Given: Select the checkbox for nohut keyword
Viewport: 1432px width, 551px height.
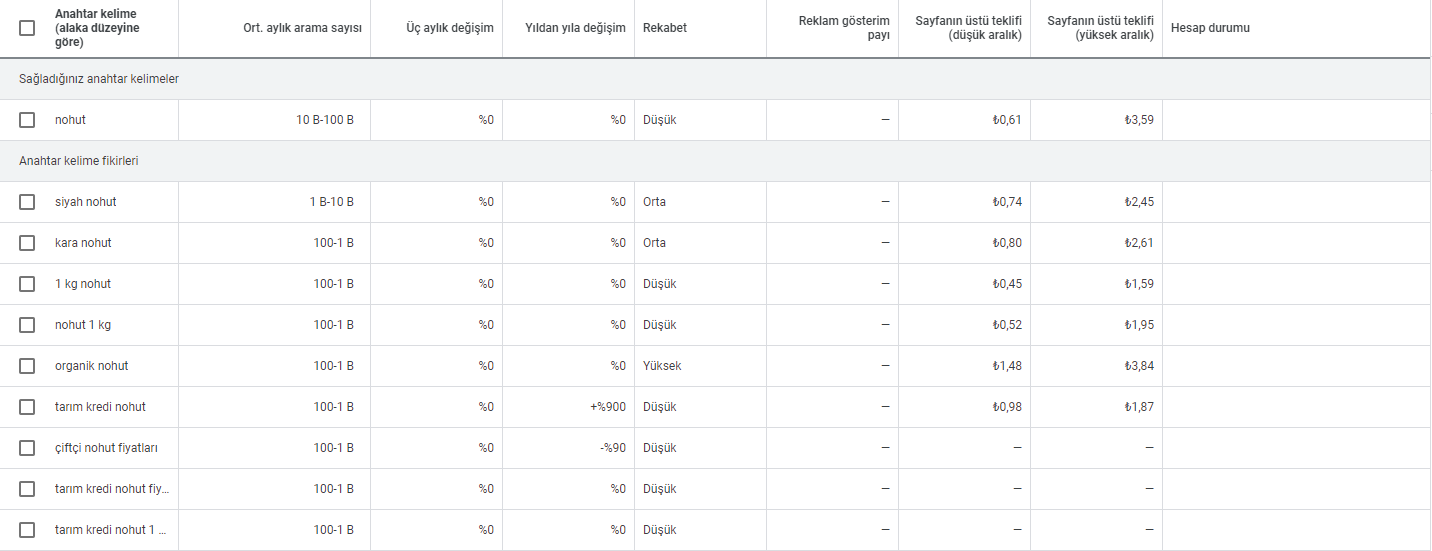Looking at the screenshot, I should click(27, 120).
